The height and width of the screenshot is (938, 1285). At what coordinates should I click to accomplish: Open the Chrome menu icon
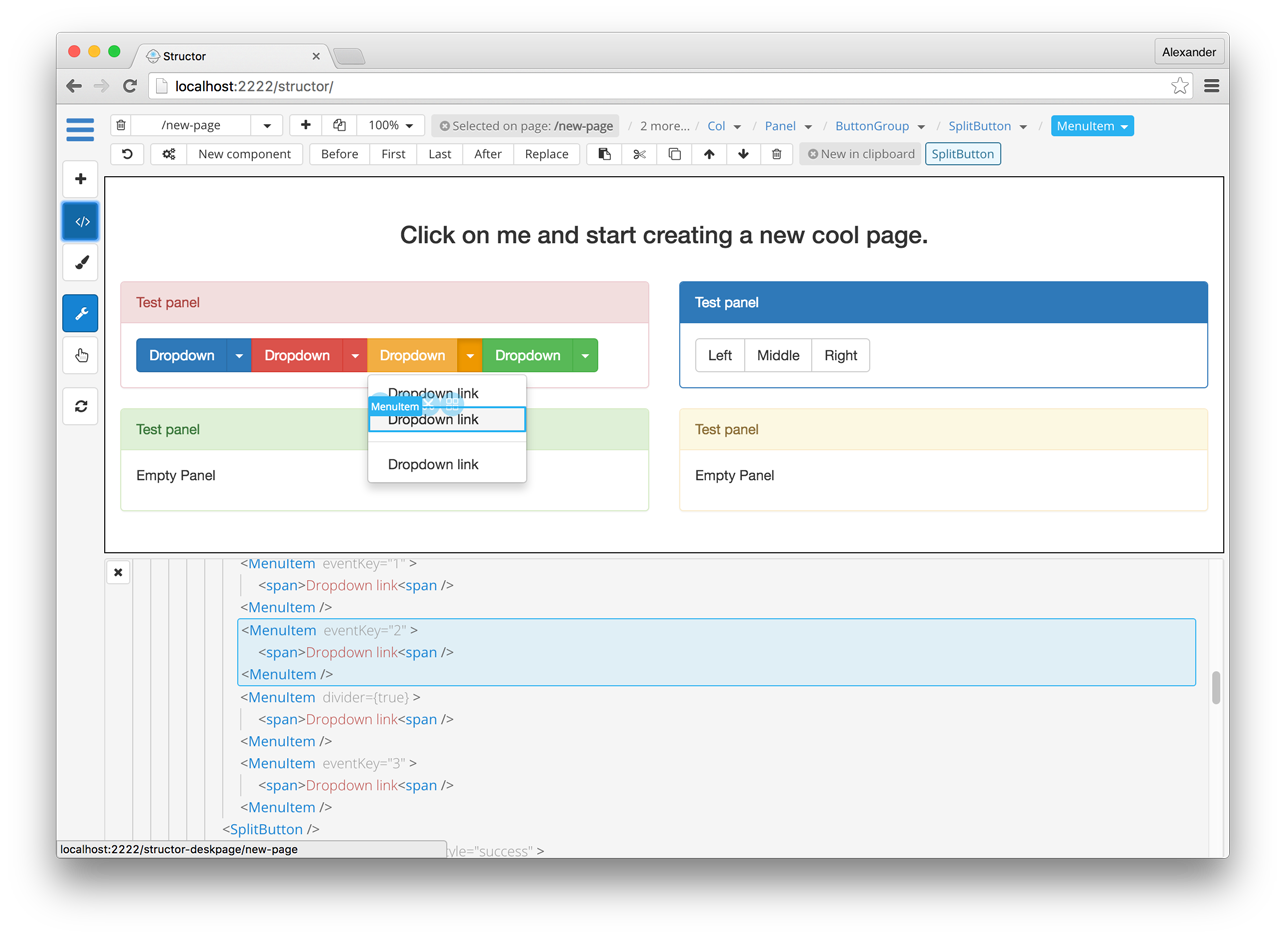1212,86
